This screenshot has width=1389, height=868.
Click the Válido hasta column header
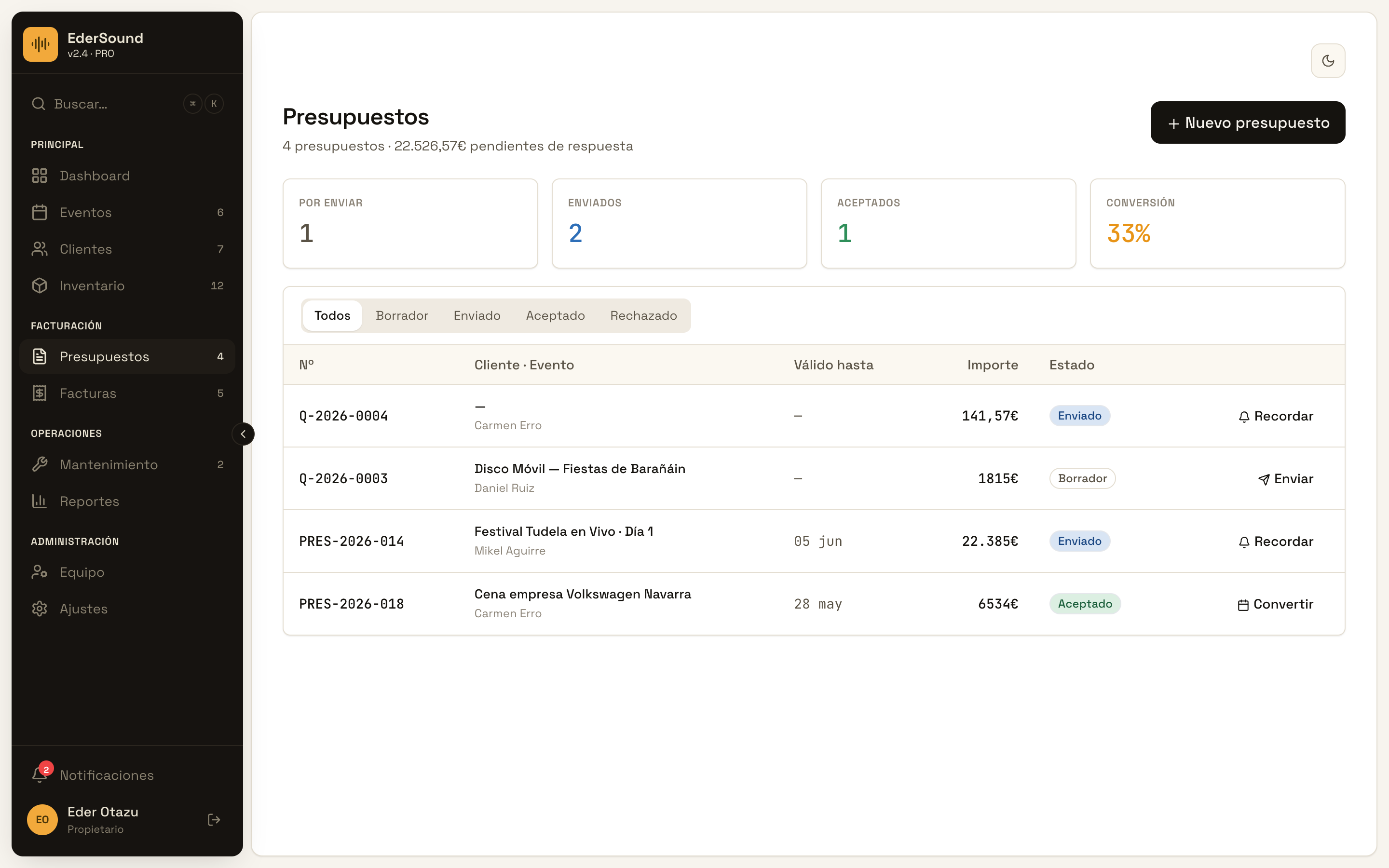833,365
